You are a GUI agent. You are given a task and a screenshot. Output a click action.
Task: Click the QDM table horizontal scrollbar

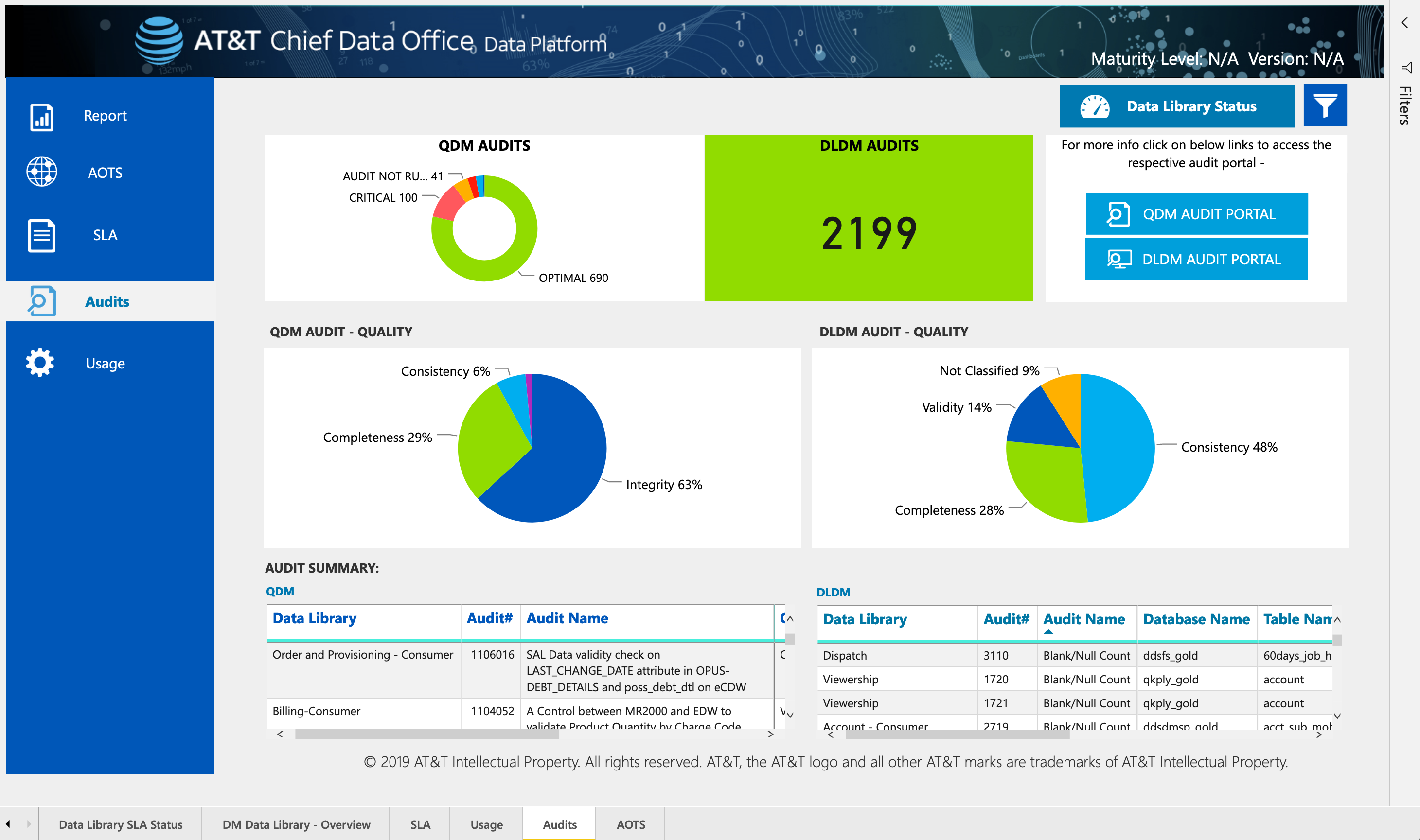click(427, 734)
